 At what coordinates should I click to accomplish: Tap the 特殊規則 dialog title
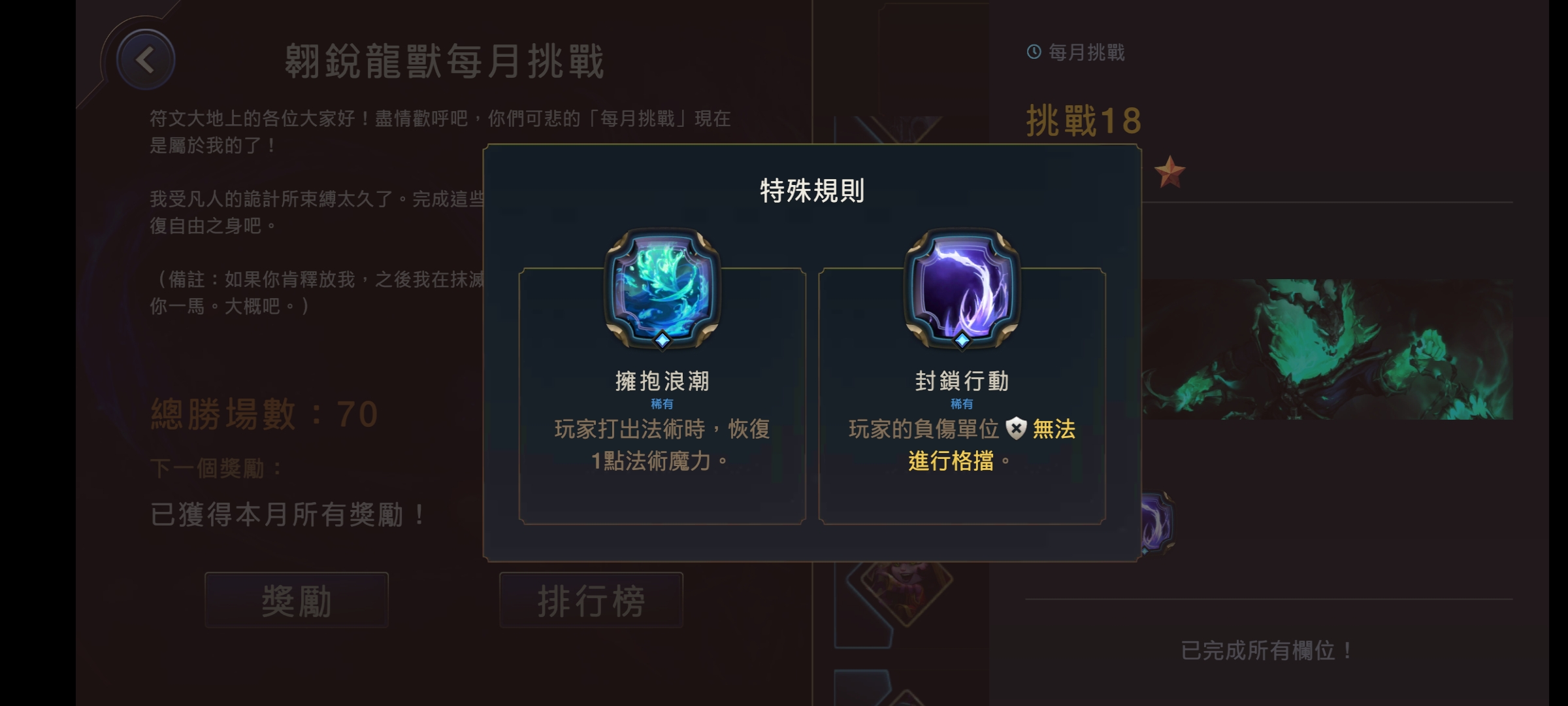pos(812,191)
